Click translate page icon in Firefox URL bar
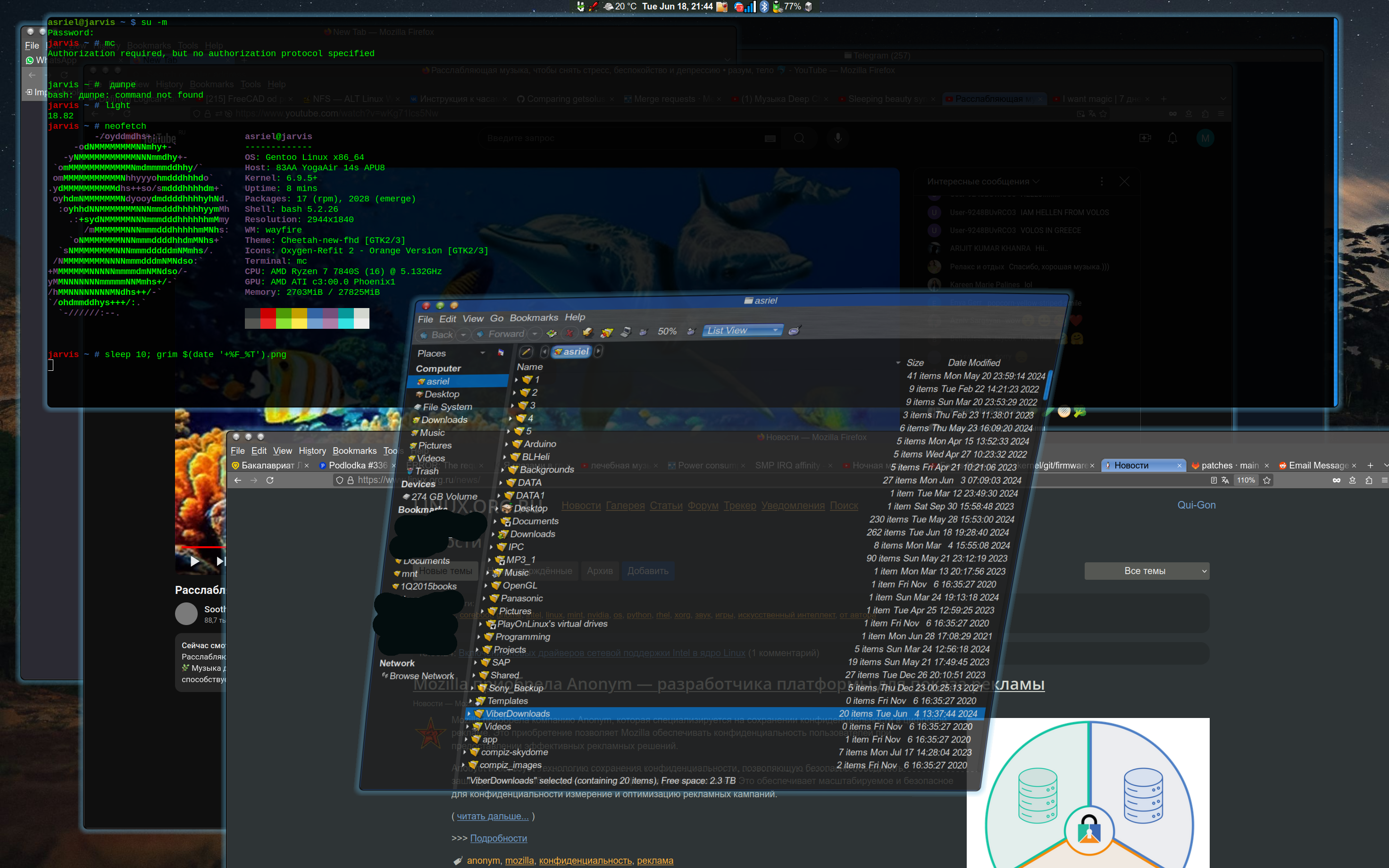1389x868 pixels. coord(1225,480)
